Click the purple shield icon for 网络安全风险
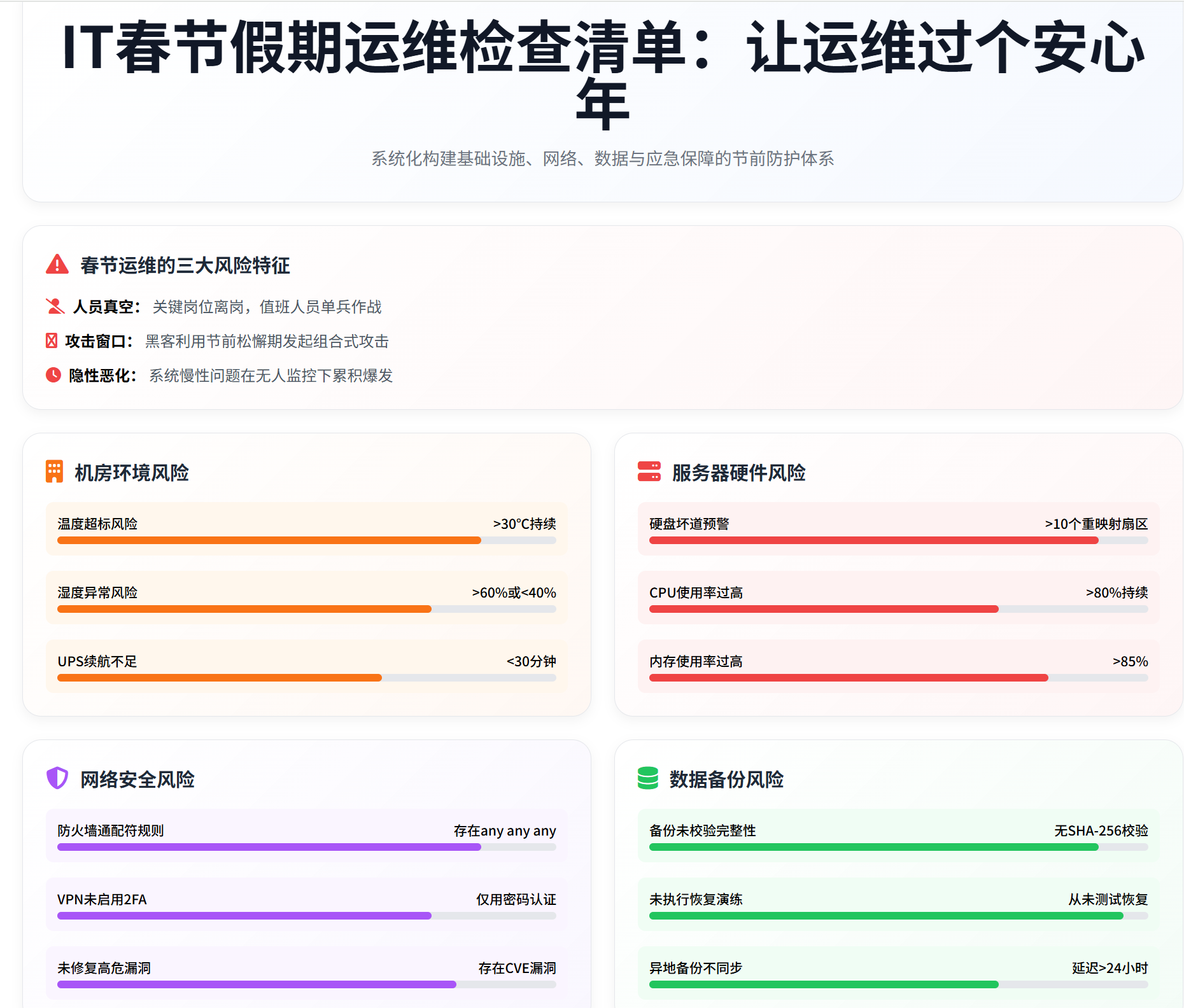This screenshot has height=1008, width=1184. click(57, 778)
